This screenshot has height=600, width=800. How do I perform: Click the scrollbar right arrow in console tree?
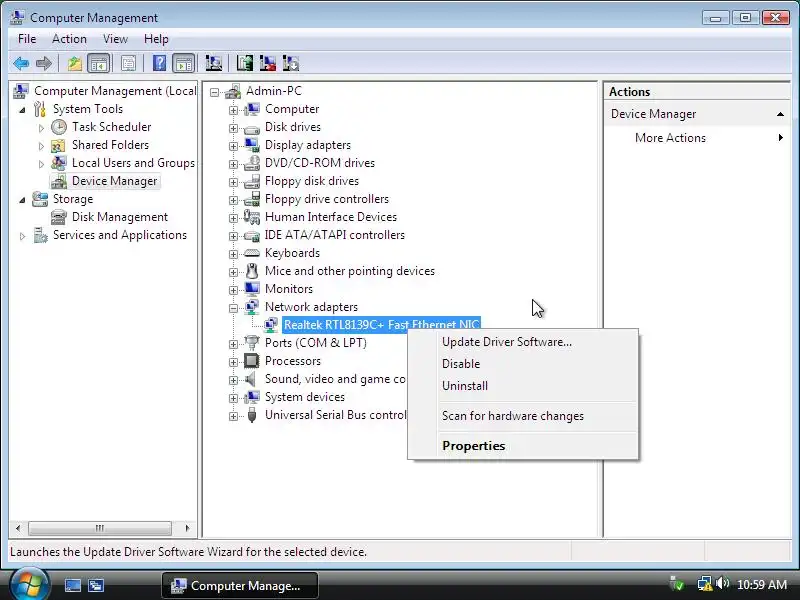(x=187, y=528)
